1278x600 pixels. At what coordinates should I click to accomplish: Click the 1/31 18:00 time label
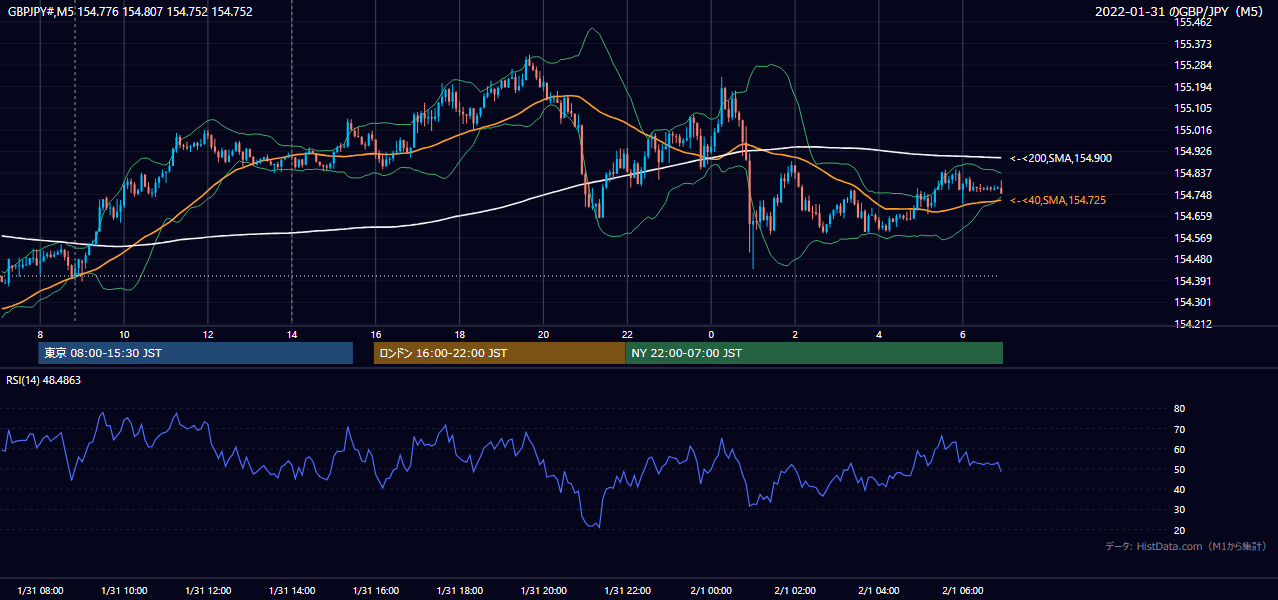(459, 591)
